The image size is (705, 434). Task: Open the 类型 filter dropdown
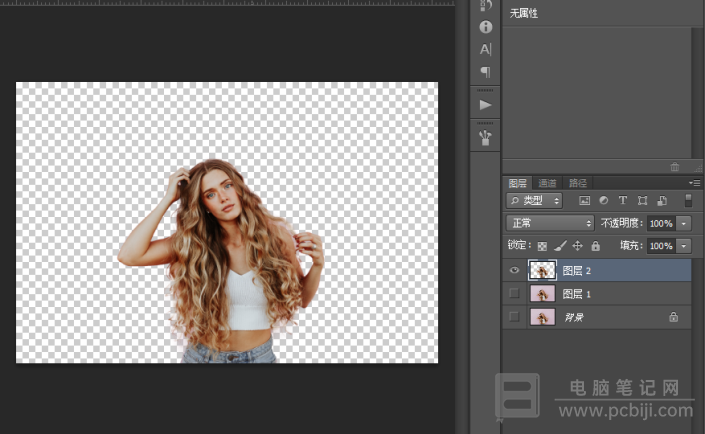(535, 201)
